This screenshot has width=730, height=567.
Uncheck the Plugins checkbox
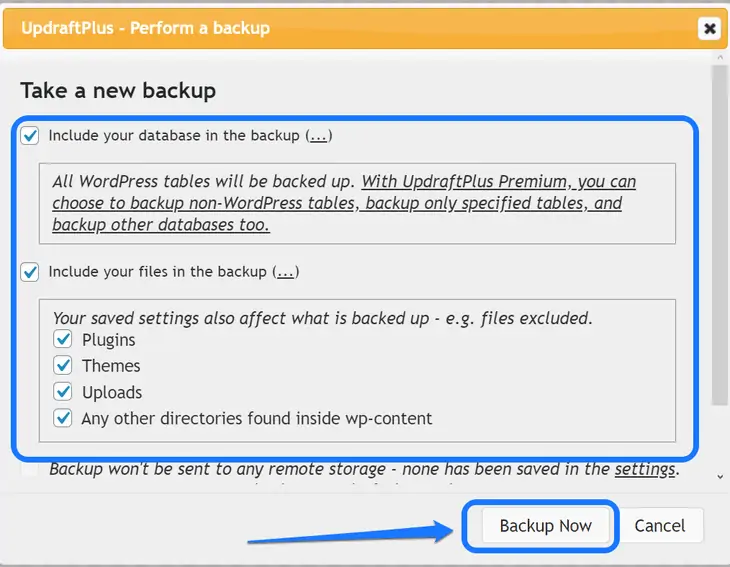tap(63, 340)
